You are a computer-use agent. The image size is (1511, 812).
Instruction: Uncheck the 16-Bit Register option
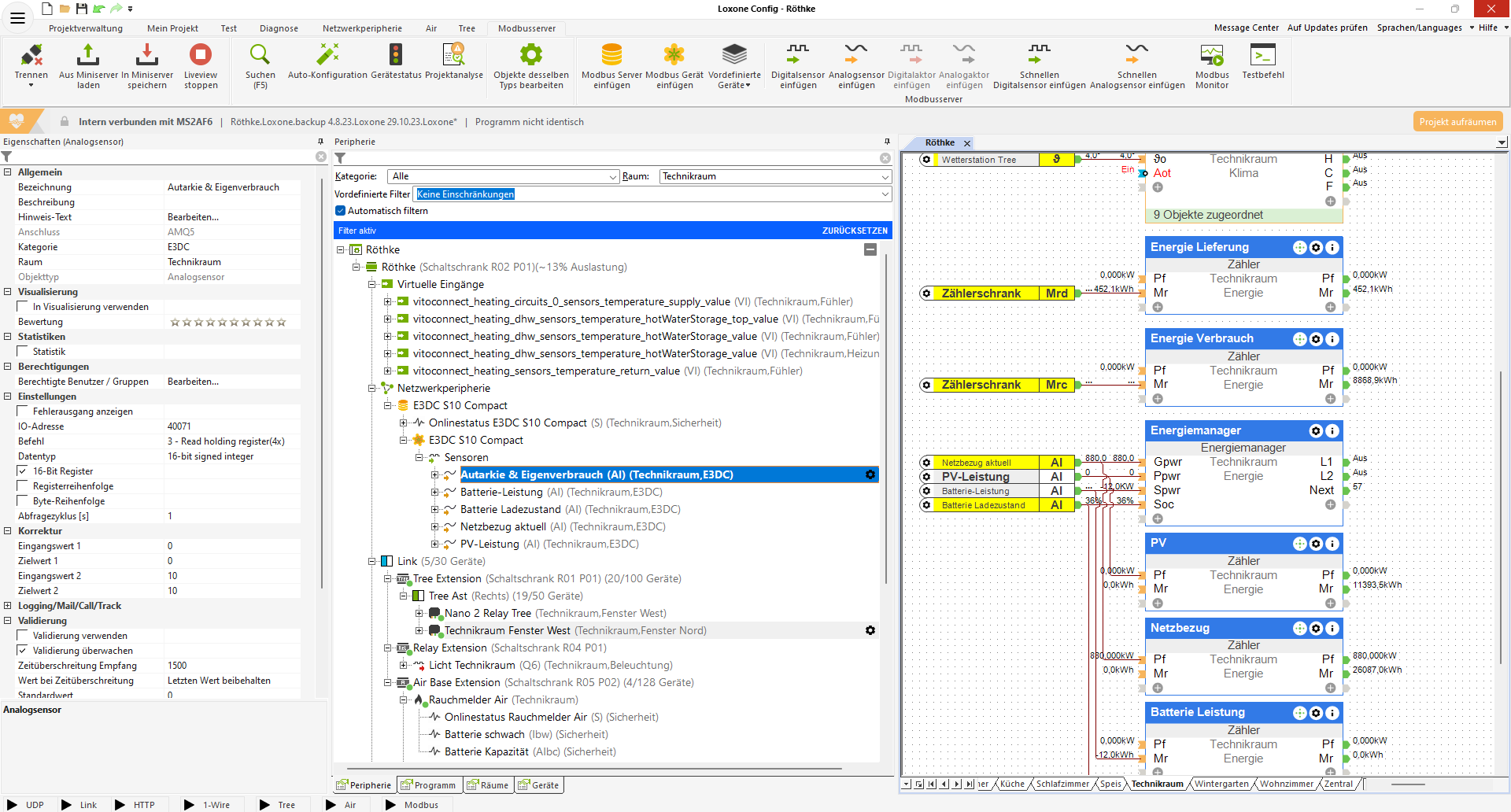point(23,471)
